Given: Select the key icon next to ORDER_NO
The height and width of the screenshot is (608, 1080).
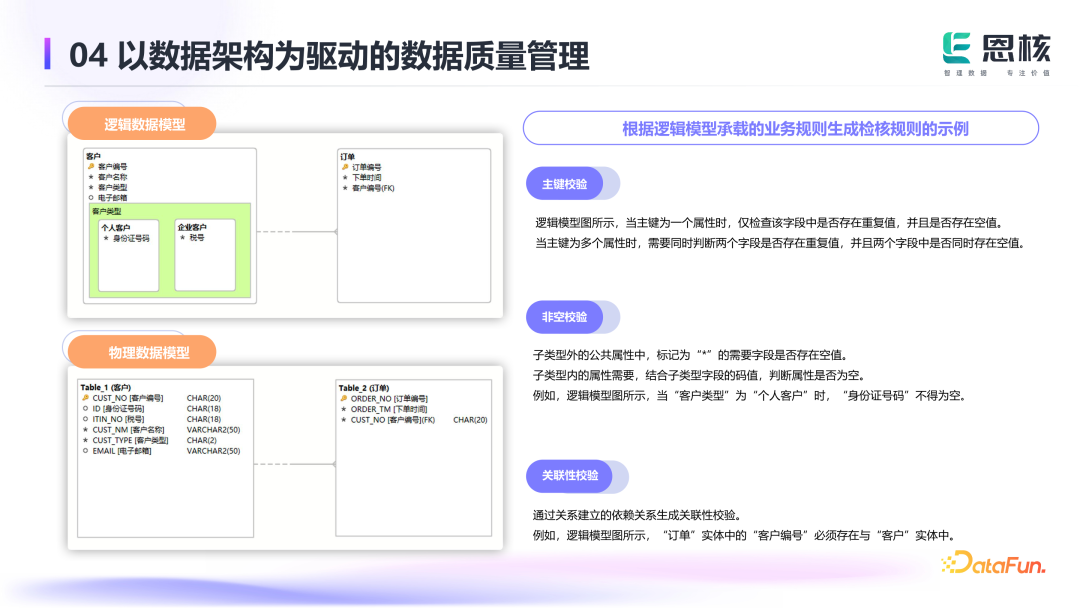Looking at the screenshot, I should (343, 398).
